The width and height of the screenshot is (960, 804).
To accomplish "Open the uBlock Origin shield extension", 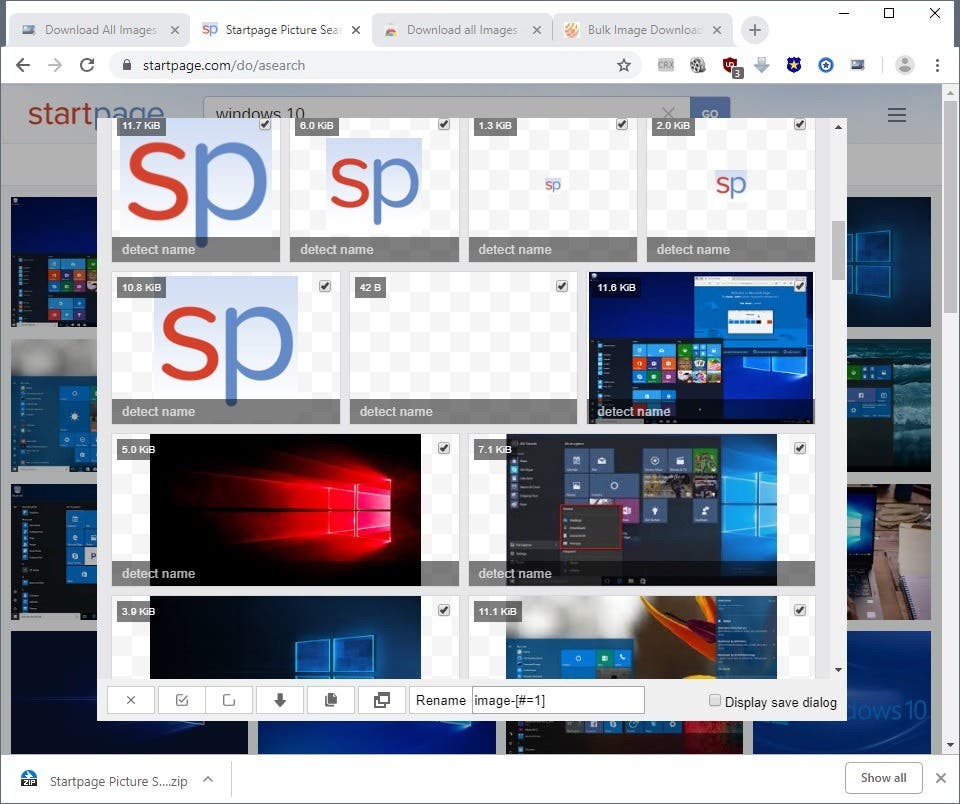I will 731,66.
